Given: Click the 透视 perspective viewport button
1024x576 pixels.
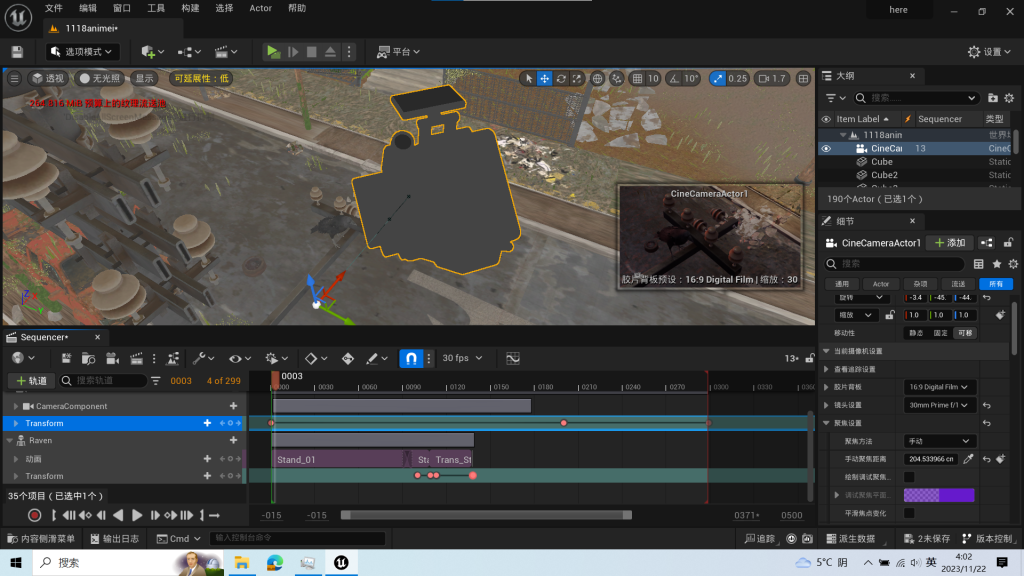Looking at the screenshot, I should click(48, 78).
